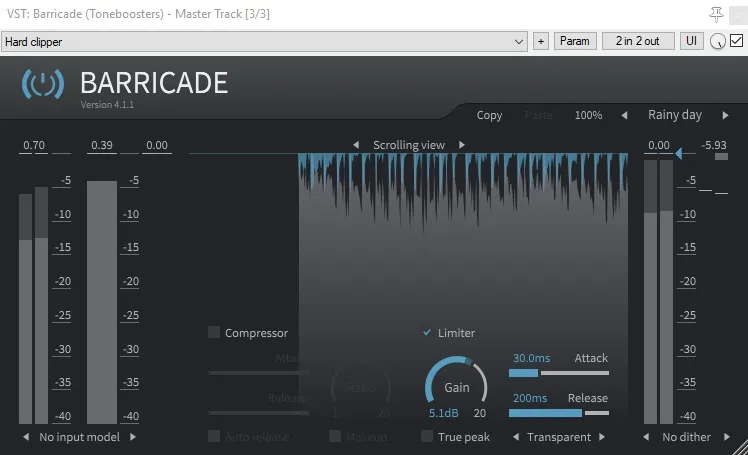The width and height of the screenshot is (748, 455).
Task: Open the Transparent limiter mode label
Action: tap(559, 437)
